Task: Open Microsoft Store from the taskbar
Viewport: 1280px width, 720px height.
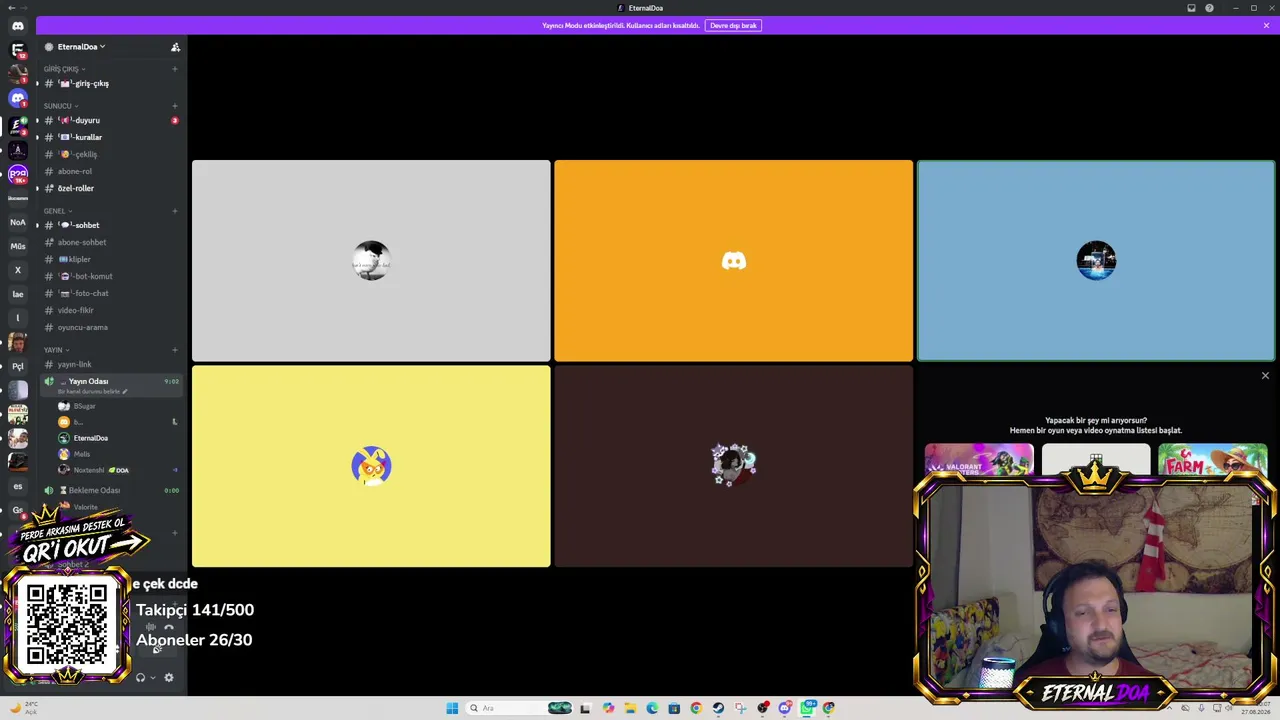Action: (674, 708)
